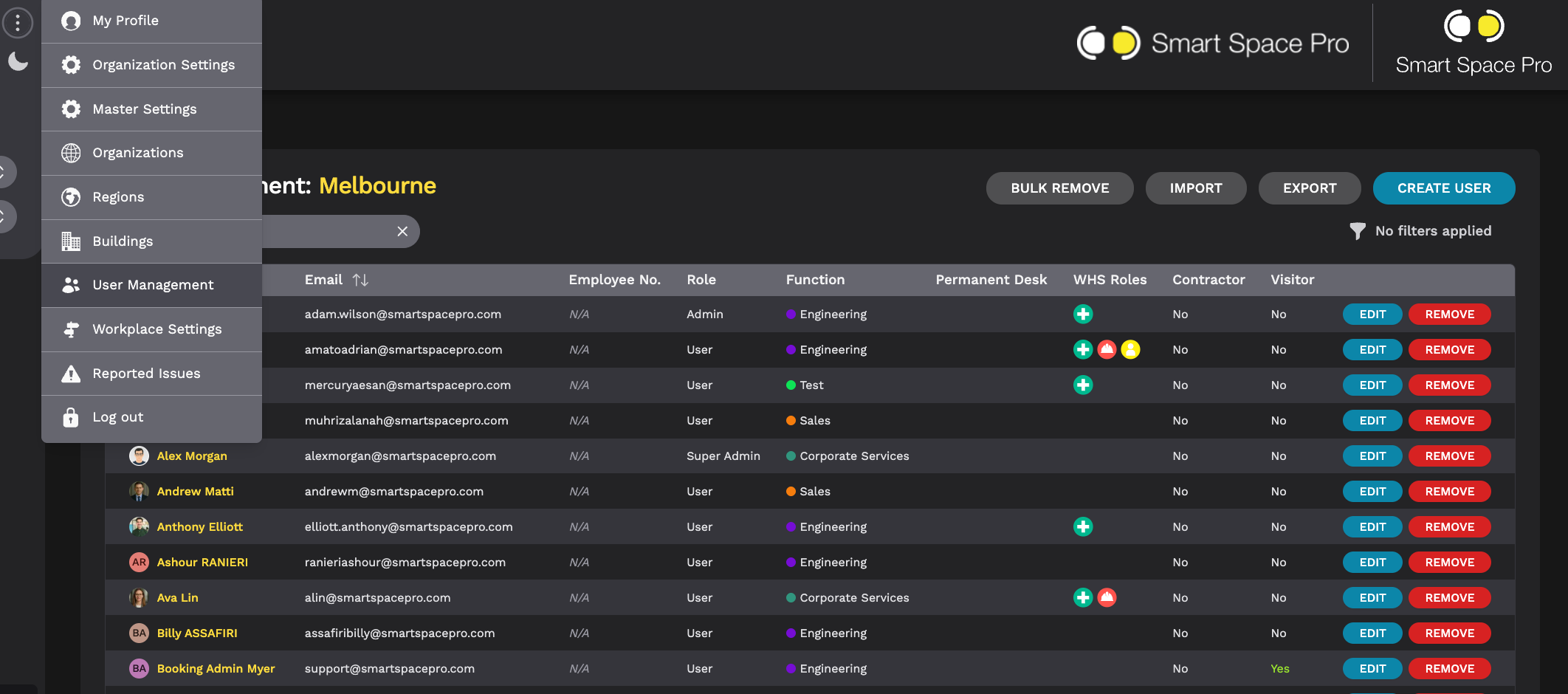Click the Role column header
This screenshot has height=694, width=1568.
click(x=701, y=280)
